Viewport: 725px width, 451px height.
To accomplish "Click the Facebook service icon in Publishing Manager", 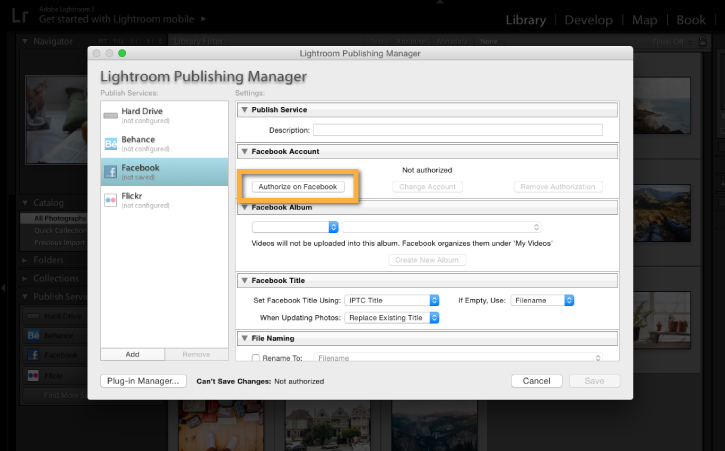I will click(x=111, y=172).
